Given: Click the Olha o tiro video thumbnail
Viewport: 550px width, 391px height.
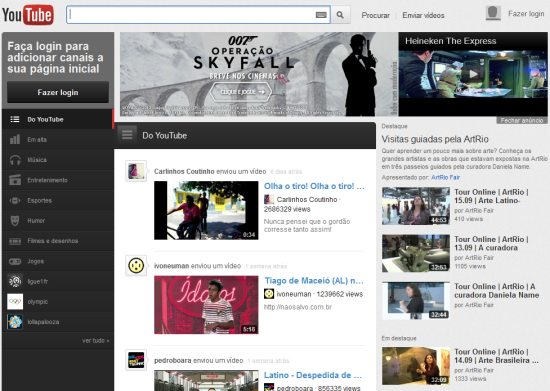Looking at the screenshot, I should point(206,210).
